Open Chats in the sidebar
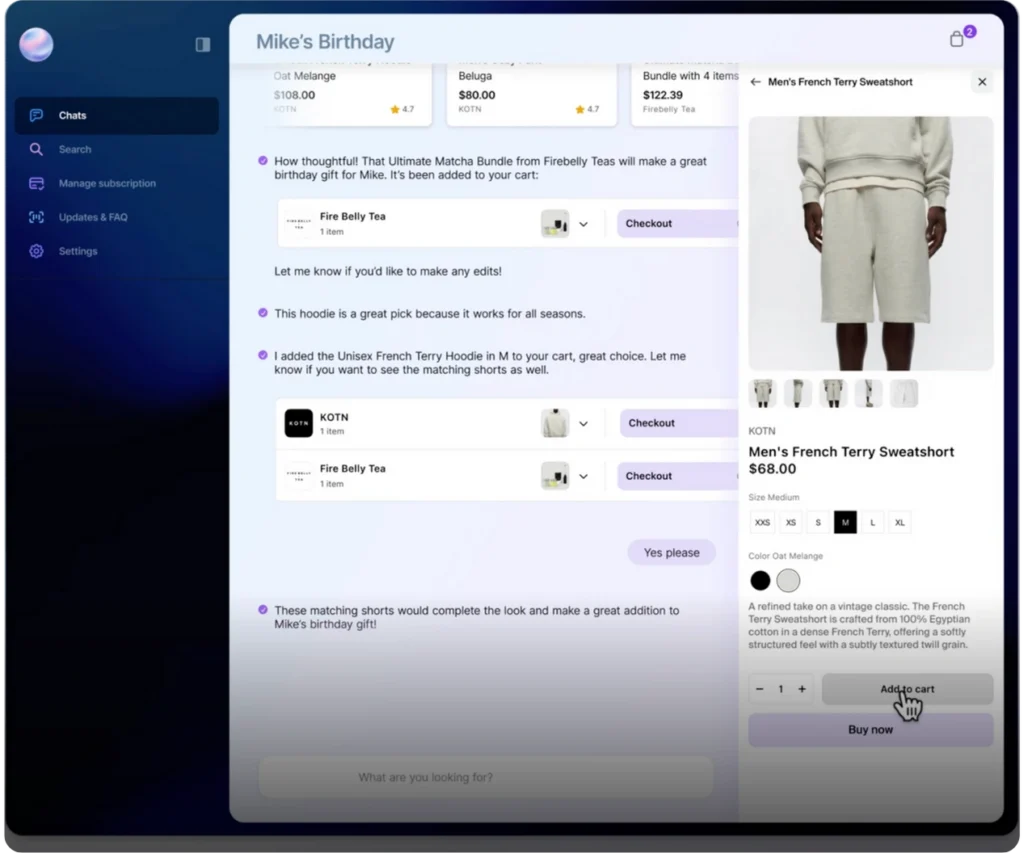The height and width of the screenshot is (853, 1024). (117, 116)
